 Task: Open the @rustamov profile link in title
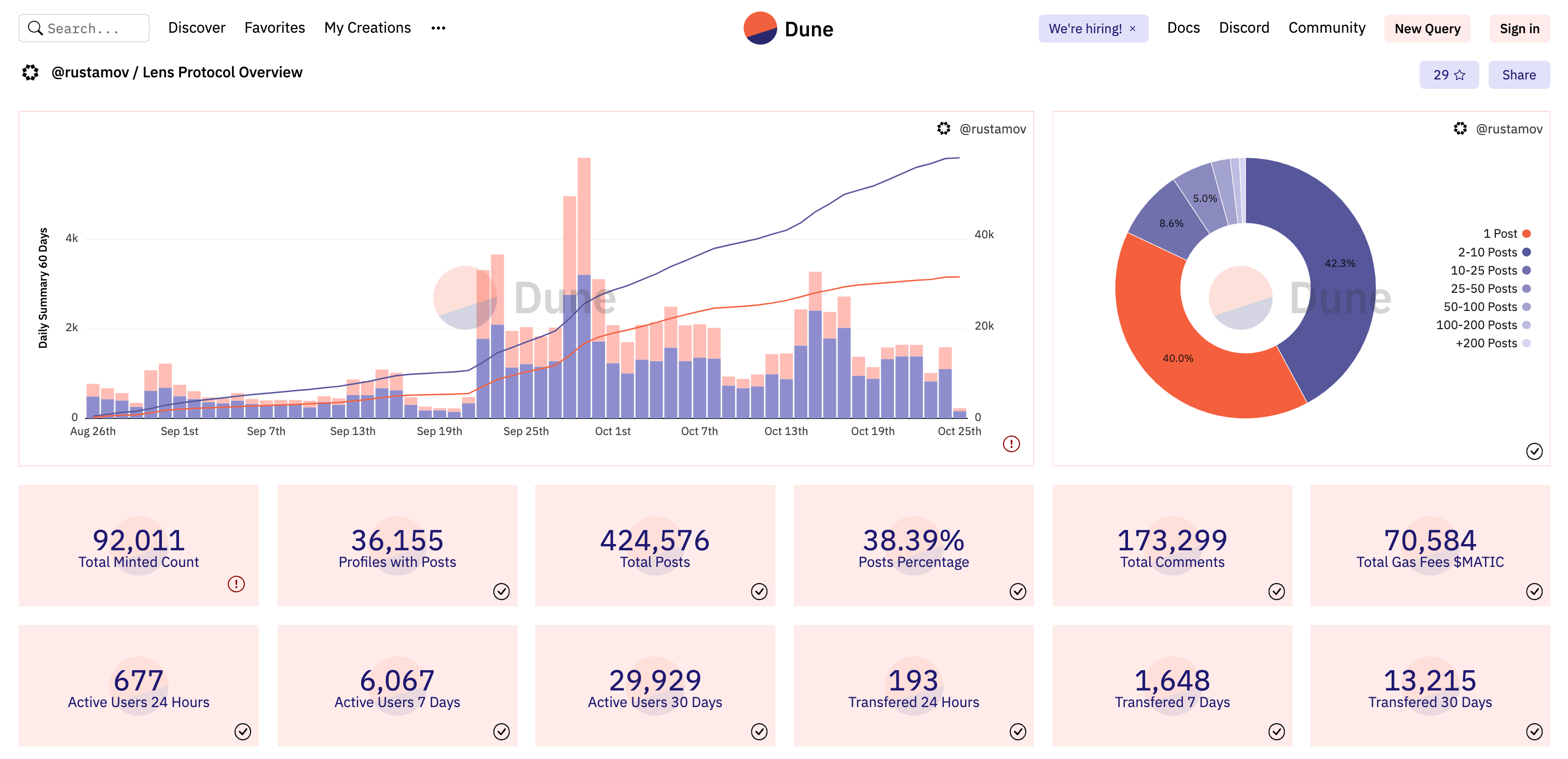click(x=90, y=73)
